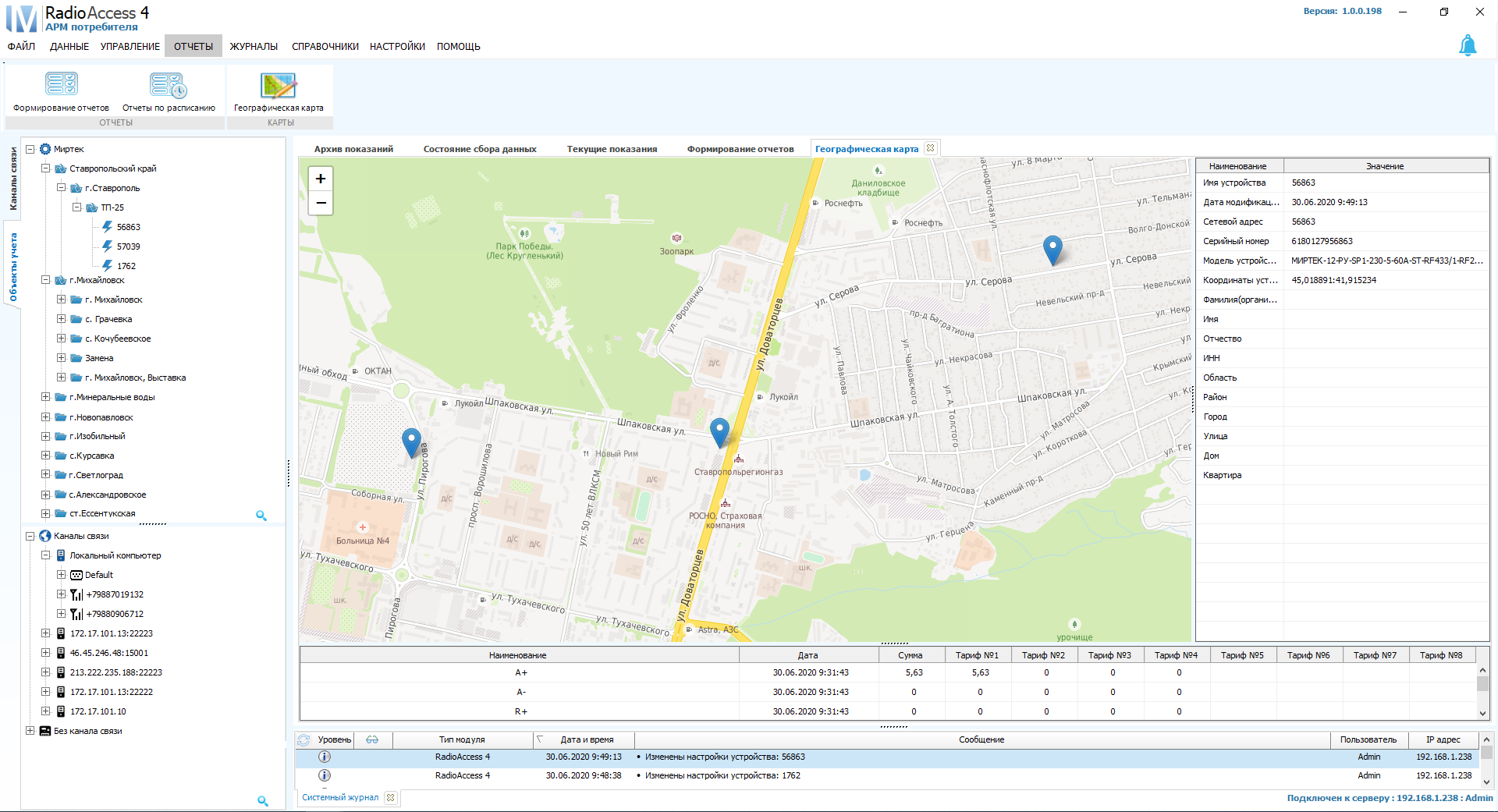The width and height of the screenshot is (1498, 812).
Task: Zoom in the map with plus button
Action: click(x=321, y=179)
